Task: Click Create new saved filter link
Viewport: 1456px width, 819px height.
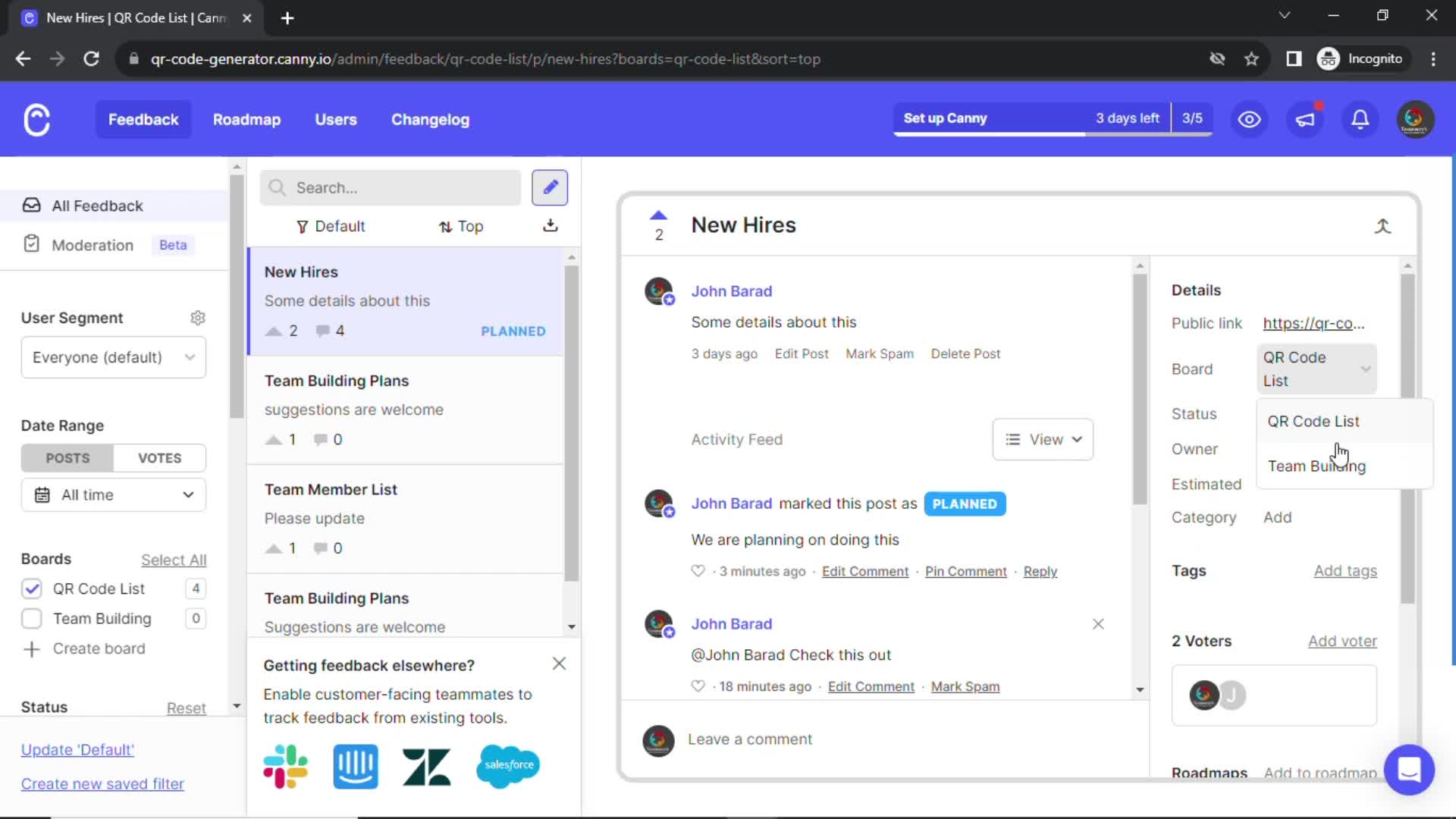Action: click(102, 783)
